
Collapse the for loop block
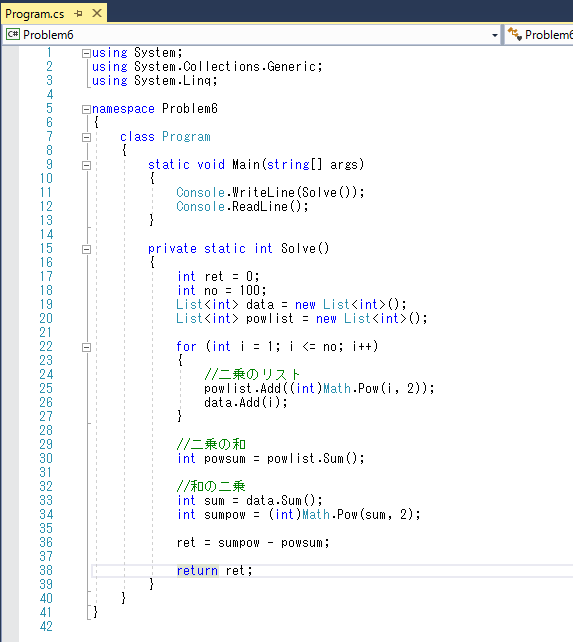click(86, 347)
